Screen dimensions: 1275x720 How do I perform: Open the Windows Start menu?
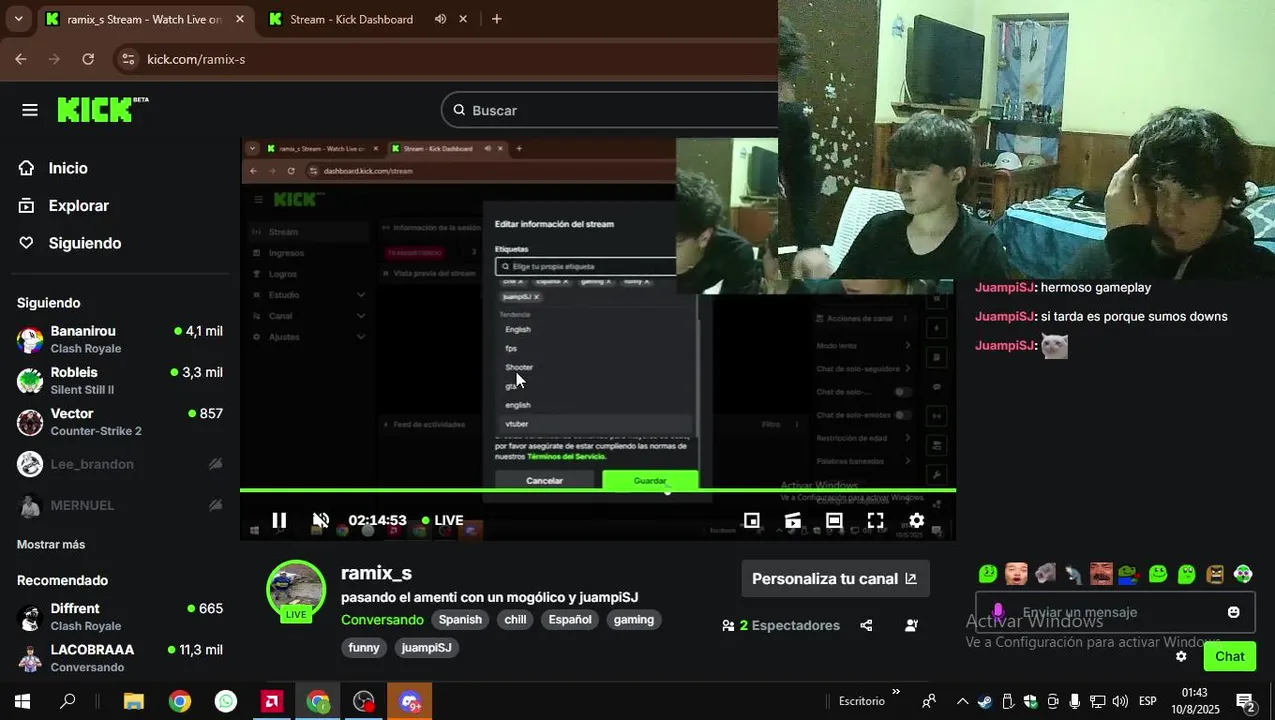pos(22,702)
